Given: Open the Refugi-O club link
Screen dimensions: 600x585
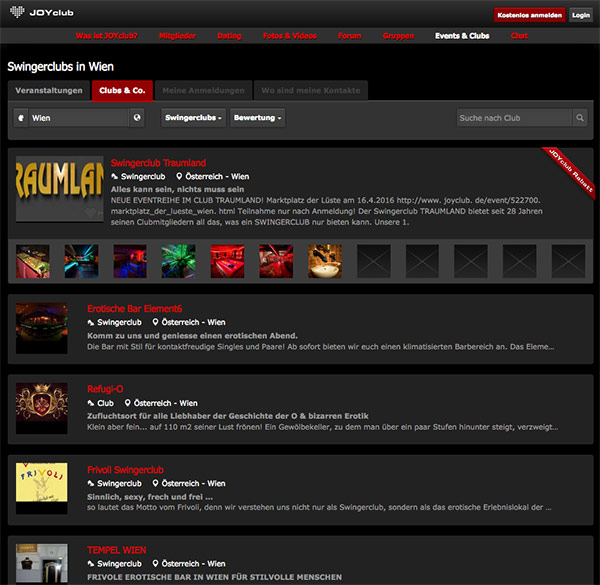Looking at the screenshot, I should pos(105,389).
